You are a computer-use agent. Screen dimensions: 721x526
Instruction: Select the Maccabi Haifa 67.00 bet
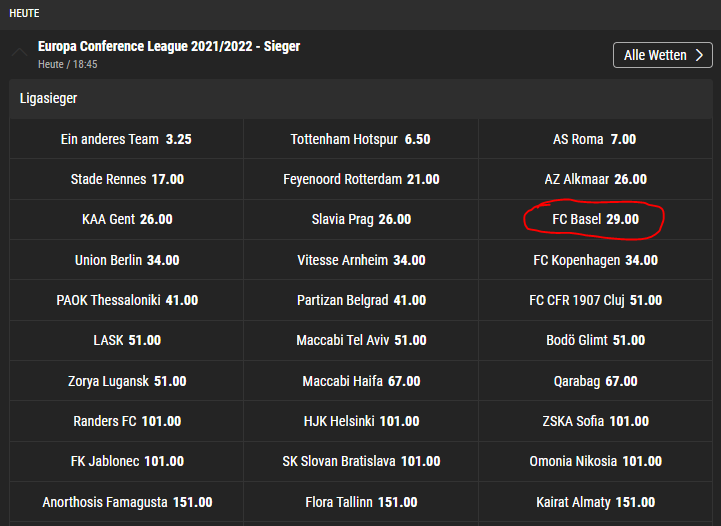coord(361,381)
